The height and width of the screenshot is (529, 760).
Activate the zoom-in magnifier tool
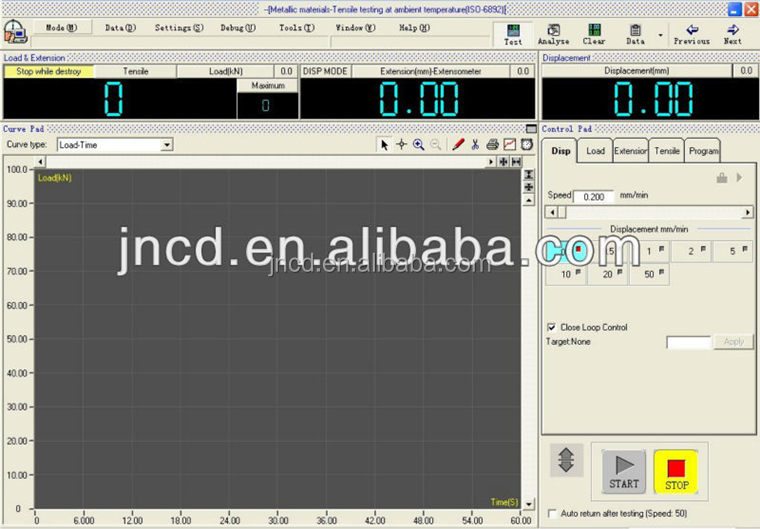click(x=418, y=144)
